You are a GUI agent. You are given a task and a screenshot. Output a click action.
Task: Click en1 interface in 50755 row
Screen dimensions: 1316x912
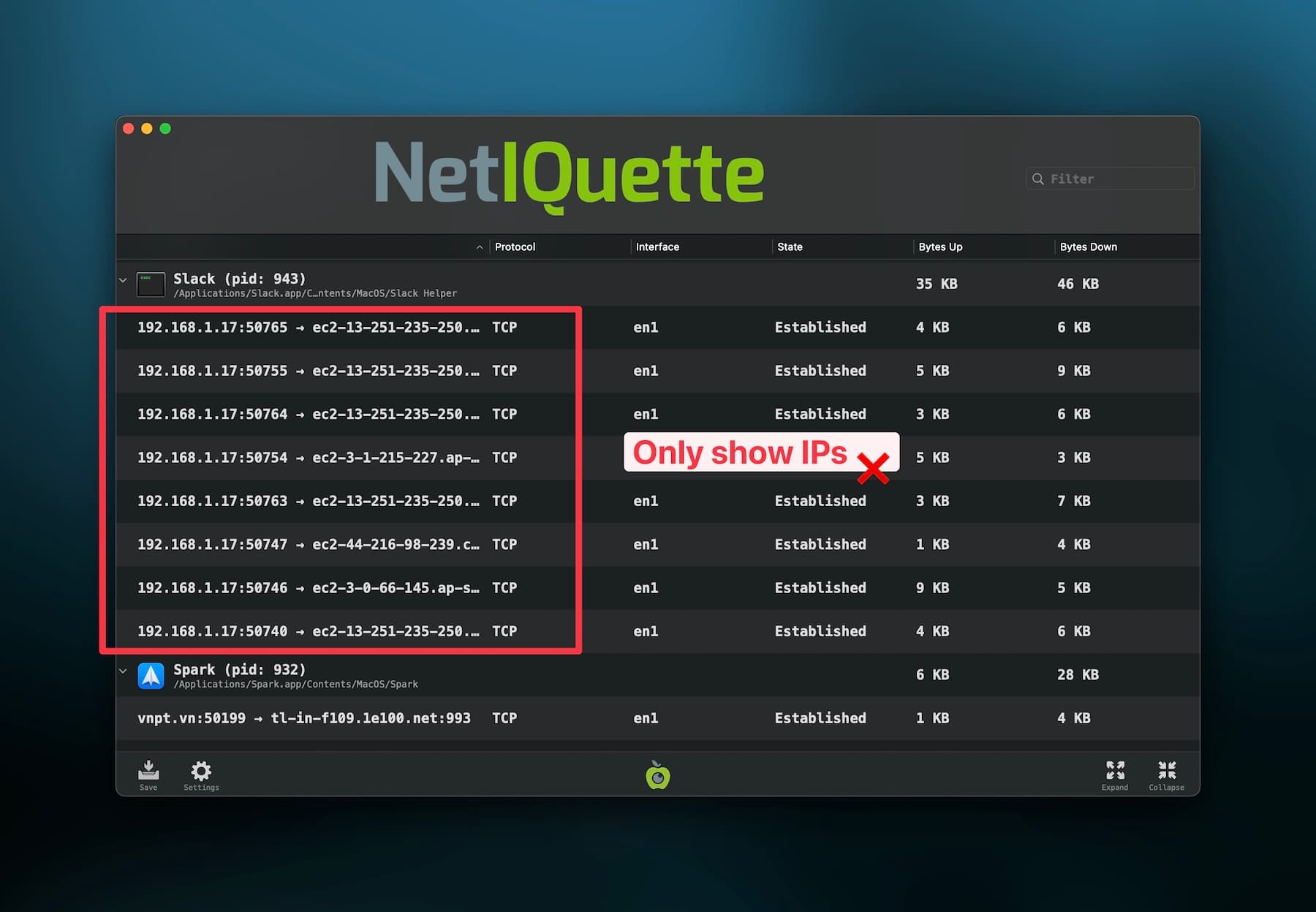point(646,371)
